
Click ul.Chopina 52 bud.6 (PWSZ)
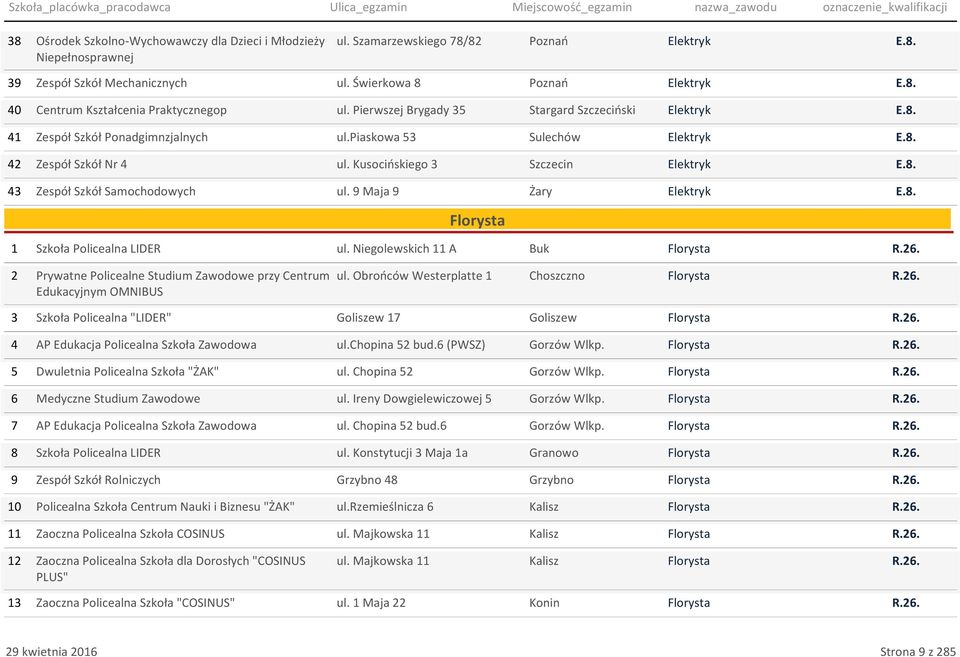pos(411,345)
